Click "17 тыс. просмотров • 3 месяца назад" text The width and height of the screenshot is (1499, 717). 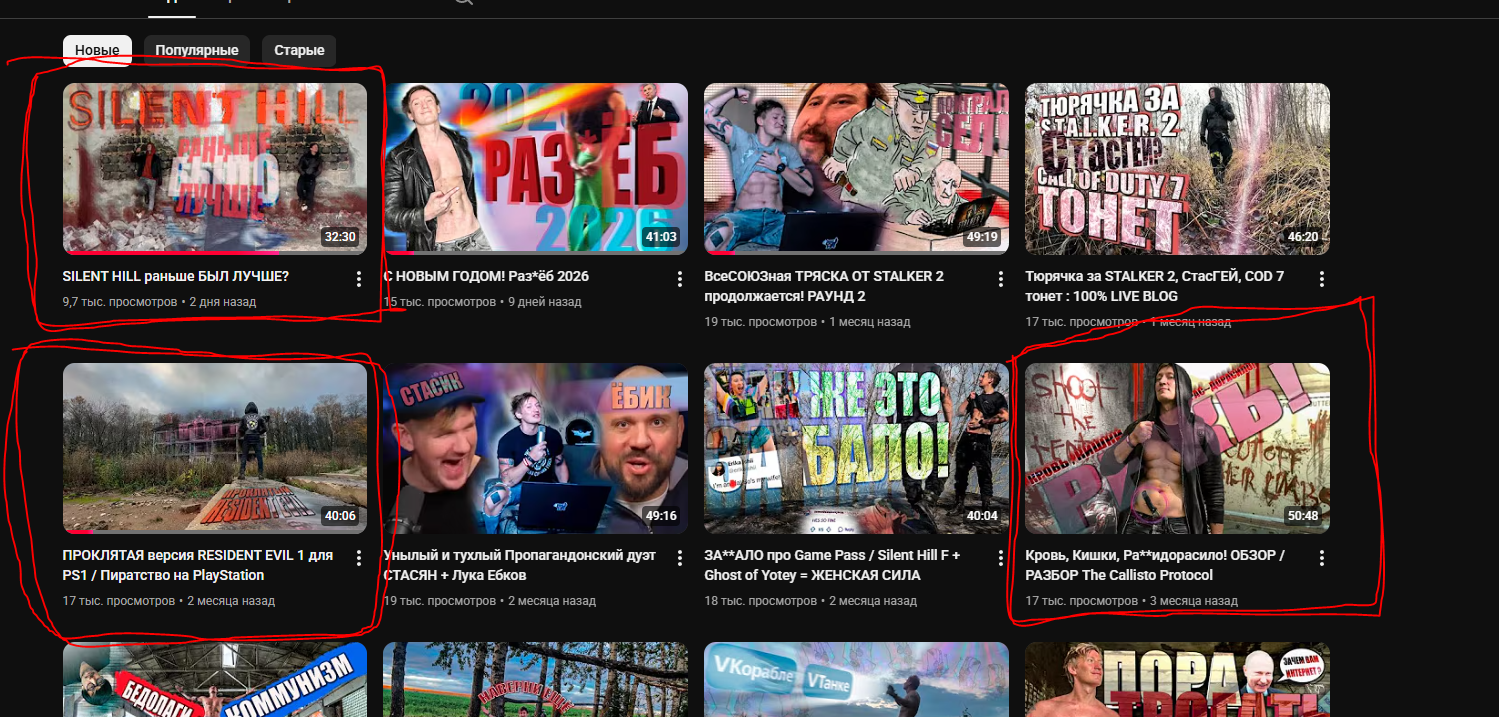click(x=1131, y=601)
